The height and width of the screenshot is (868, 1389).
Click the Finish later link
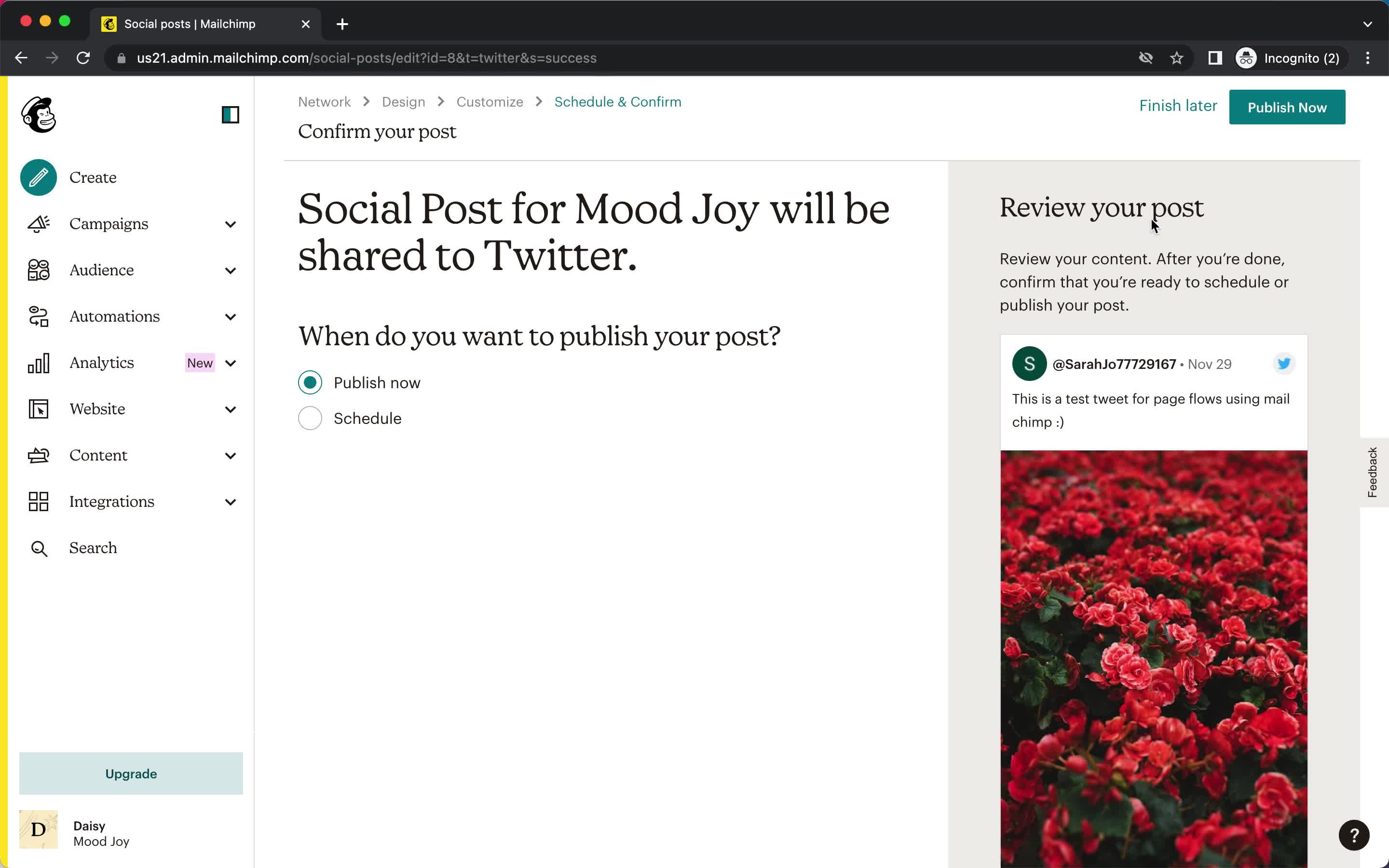tap(1178, 106)
